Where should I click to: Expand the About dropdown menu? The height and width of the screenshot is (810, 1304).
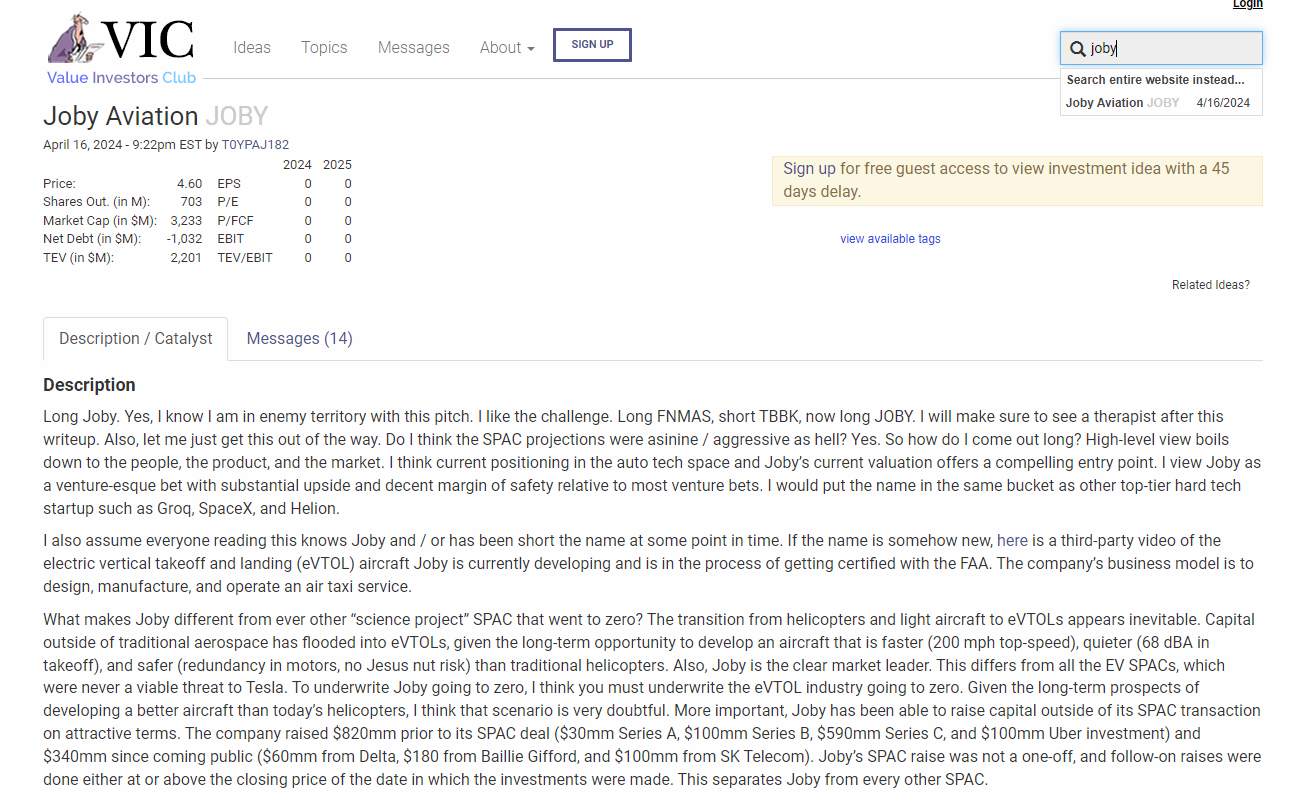[x=507, y=47]
